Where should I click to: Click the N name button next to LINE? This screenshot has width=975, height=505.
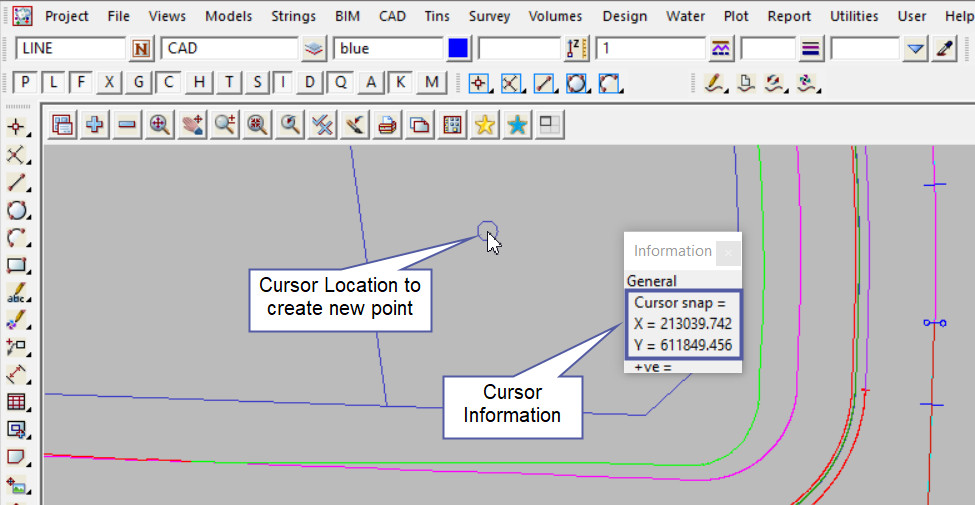[x=141, y=48]
